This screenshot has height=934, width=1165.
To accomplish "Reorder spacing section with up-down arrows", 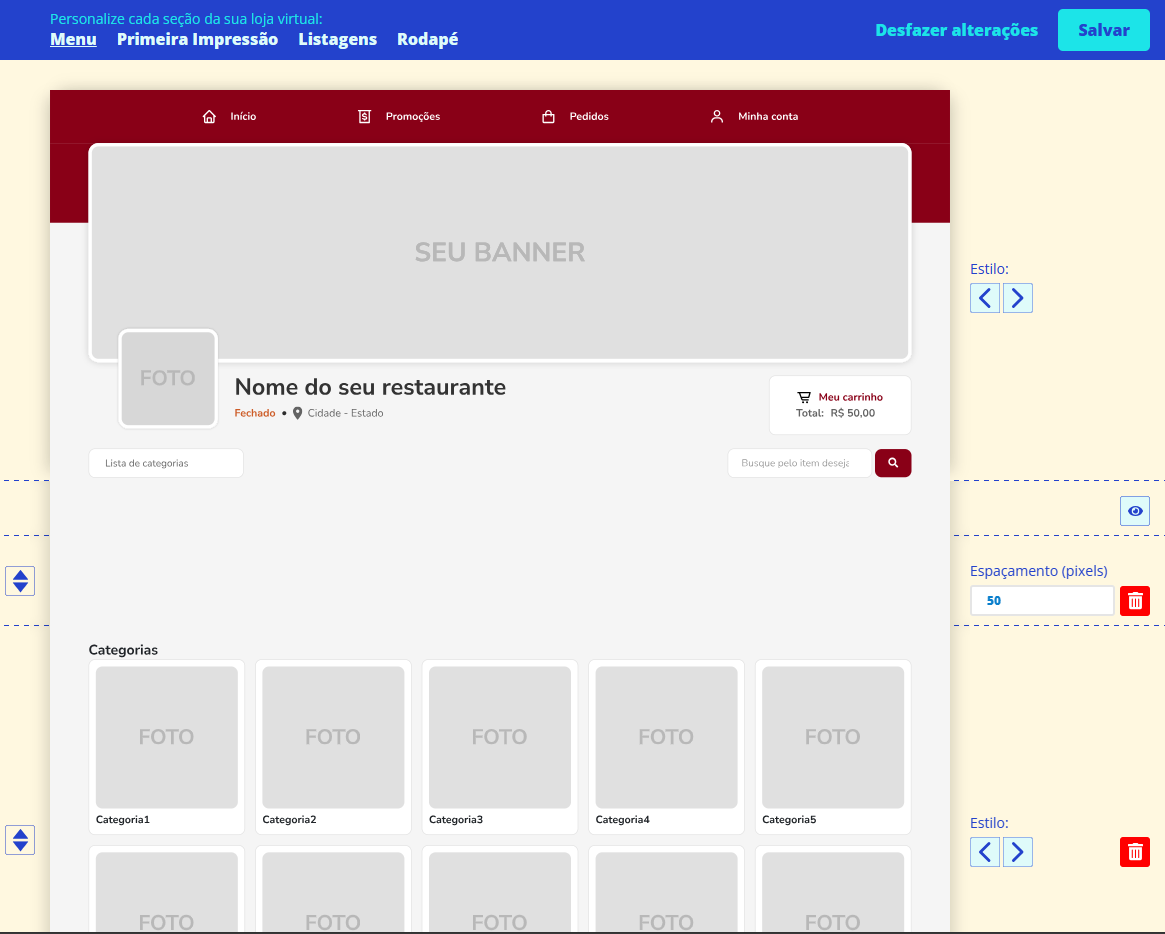I will 20,580.
